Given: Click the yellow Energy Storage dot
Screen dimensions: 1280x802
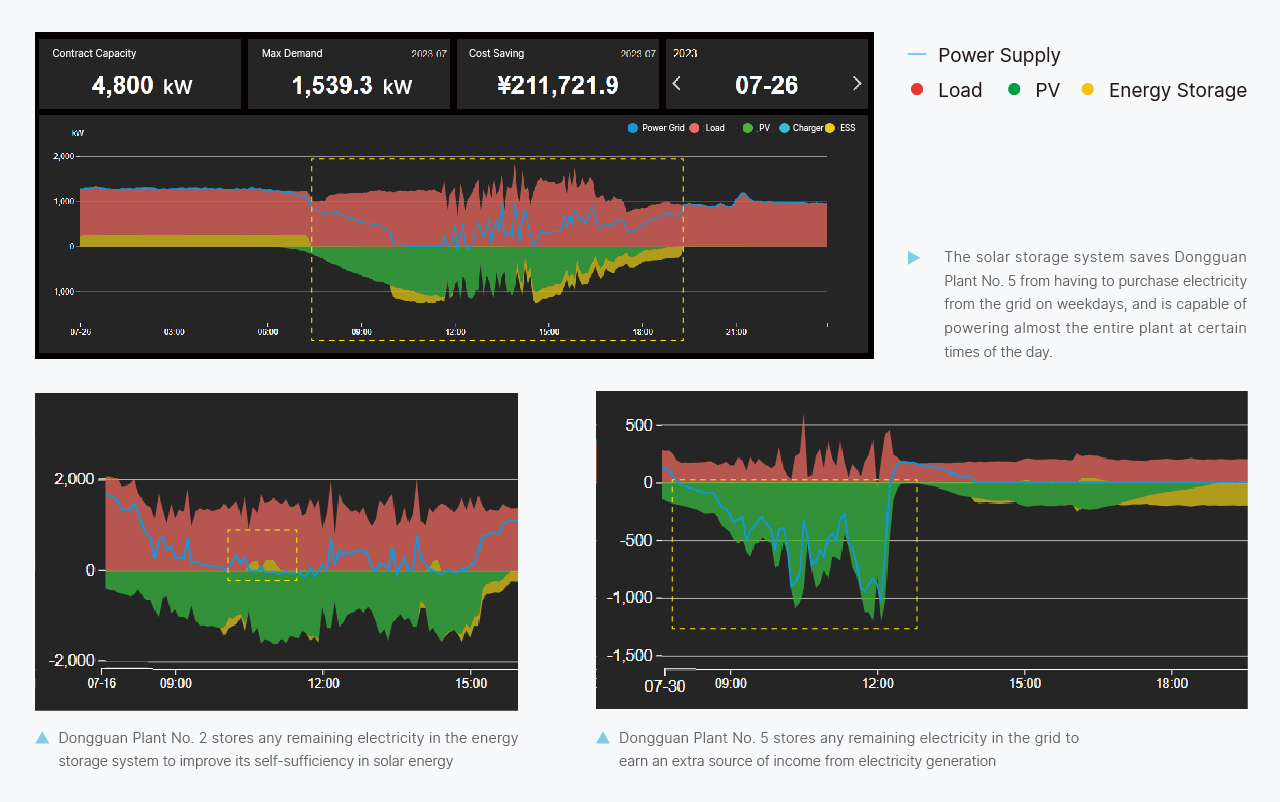Looking at the screenshot, I should pos(1088,90).
